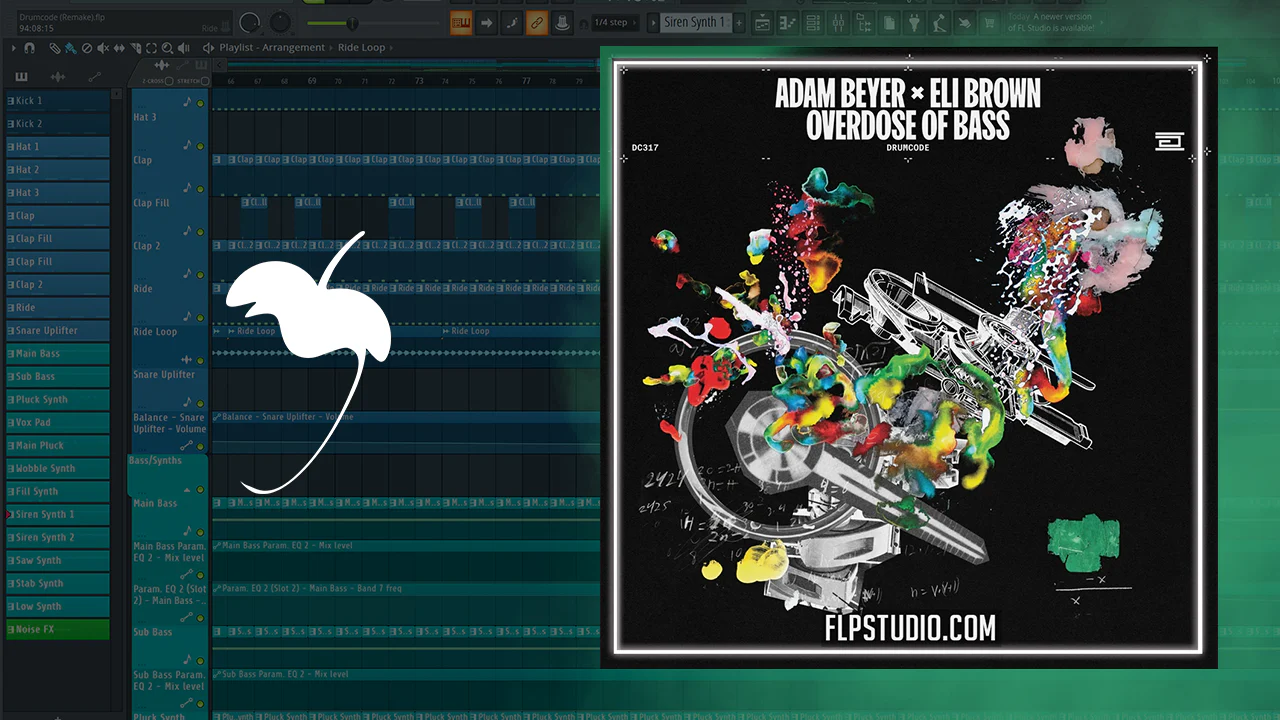The width and height of the screenshot is (1280, 720).
Task: Adjust the first knob in the top toolbar
Action: 249,22
